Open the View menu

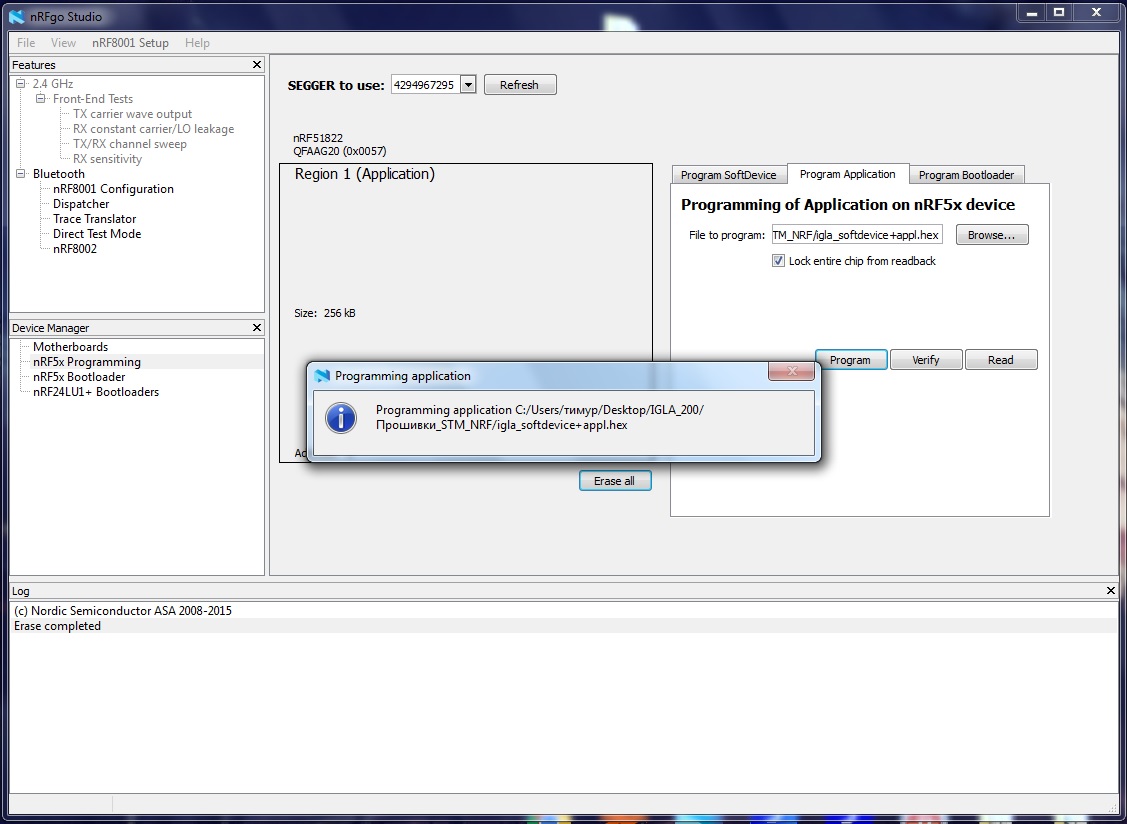(63, 42)
